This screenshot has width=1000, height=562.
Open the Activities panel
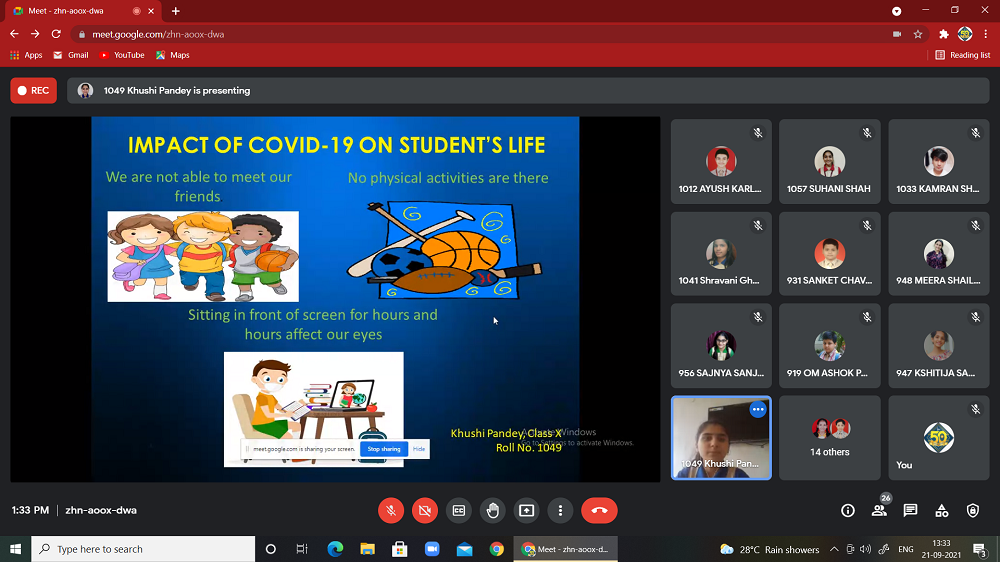tap(941, 510)
